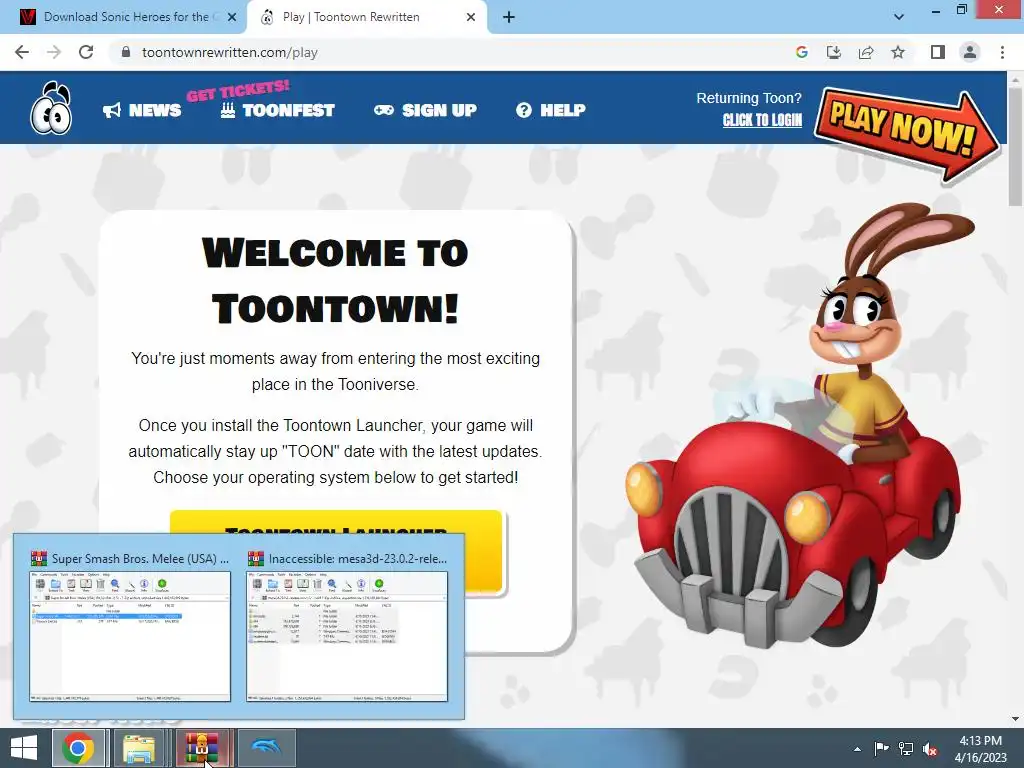Click the Google icon in address bar
1024x768 pixels.
802,52
